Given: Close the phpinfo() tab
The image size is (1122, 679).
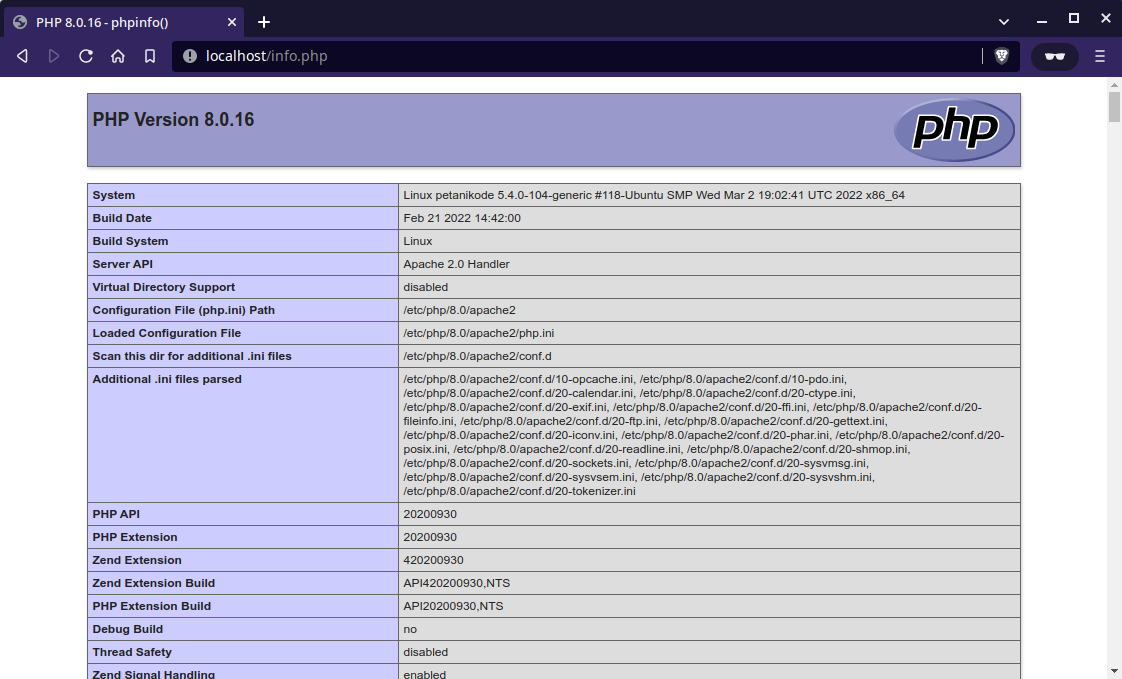Looking at the screenshot, I should 232,22.
